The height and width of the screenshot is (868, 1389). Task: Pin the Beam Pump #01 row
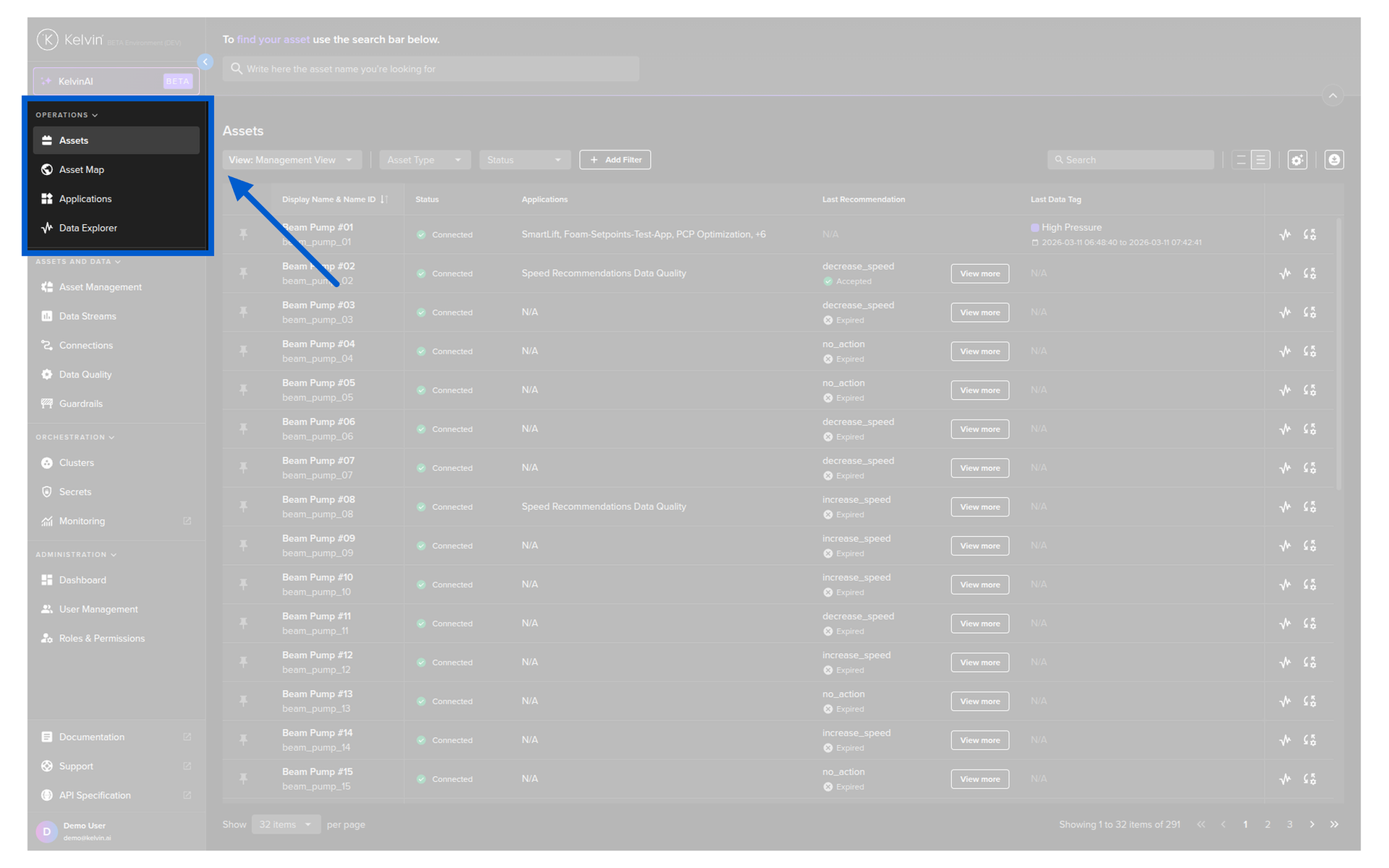pyautogui.click(x=243, y=234)
